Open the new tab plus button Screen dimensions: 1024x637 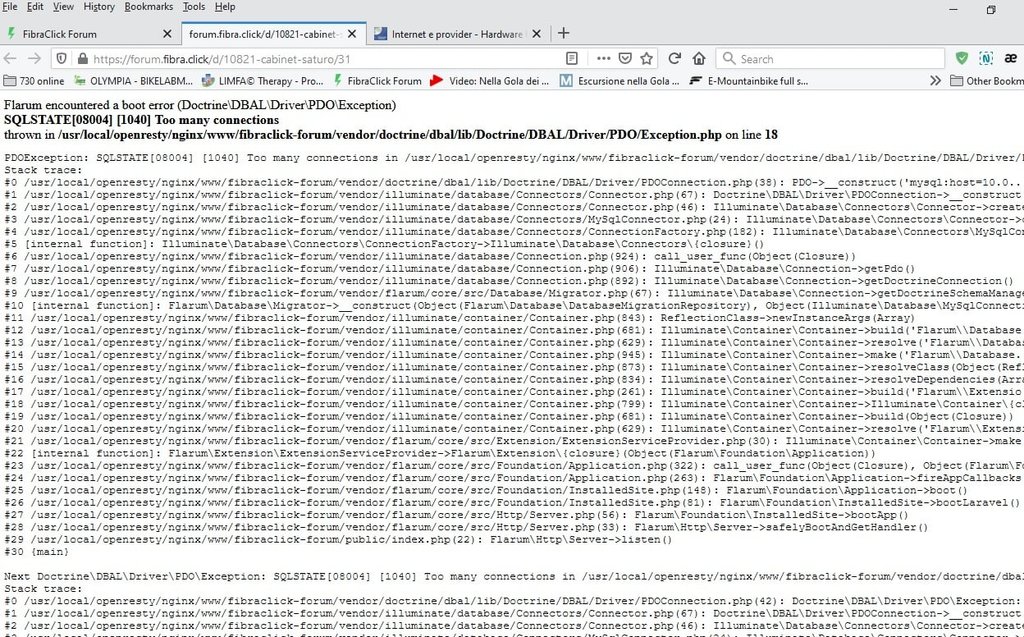coord(563,33)
